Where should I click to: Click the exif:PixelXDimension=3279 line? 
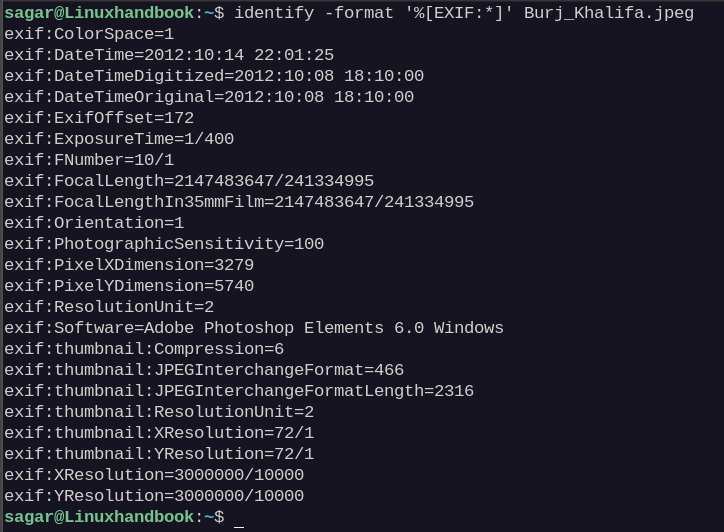click(x=129, y=265)
